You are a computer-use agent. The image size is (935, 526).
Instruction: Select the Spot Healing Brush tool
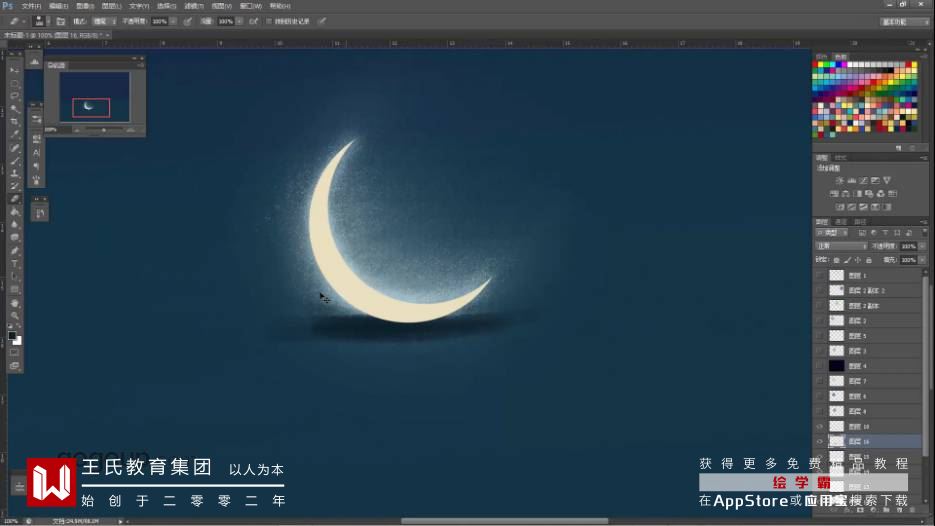pos(14,148)
